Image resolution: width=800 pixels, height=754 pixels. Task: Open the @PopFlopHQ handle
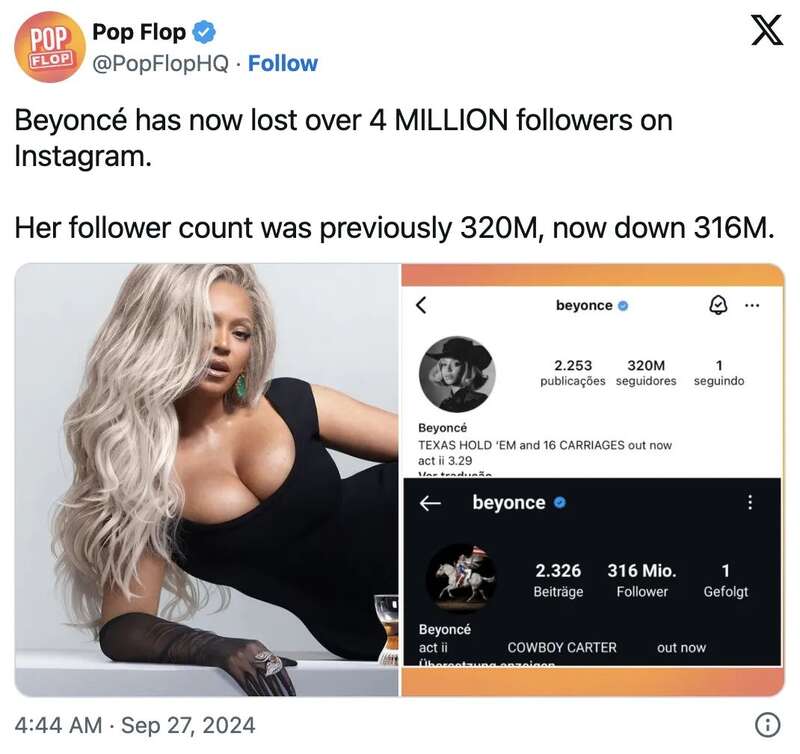coord(160,64)
